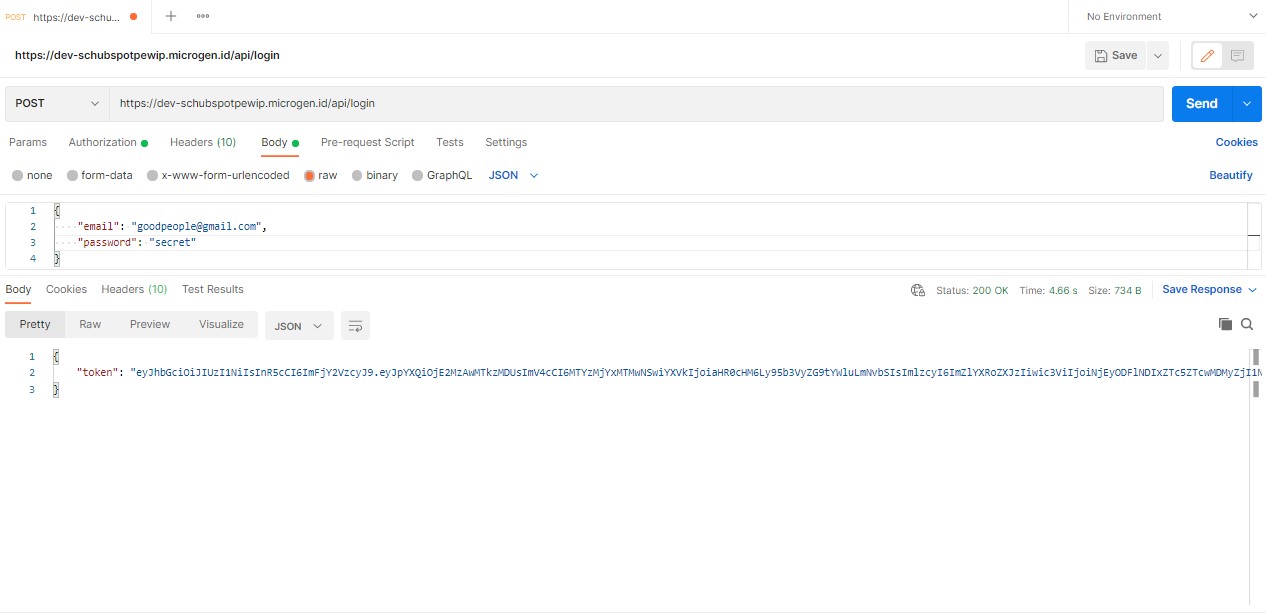Choose form-data as the body format

(72, 175)
